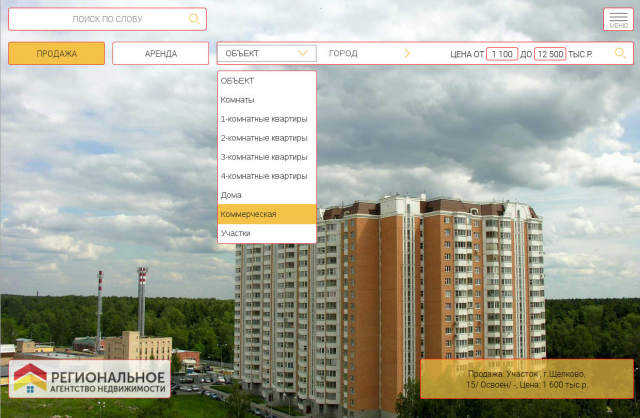
Task: Click the Поиск по слову input field
Action: [x=107, y=19]
